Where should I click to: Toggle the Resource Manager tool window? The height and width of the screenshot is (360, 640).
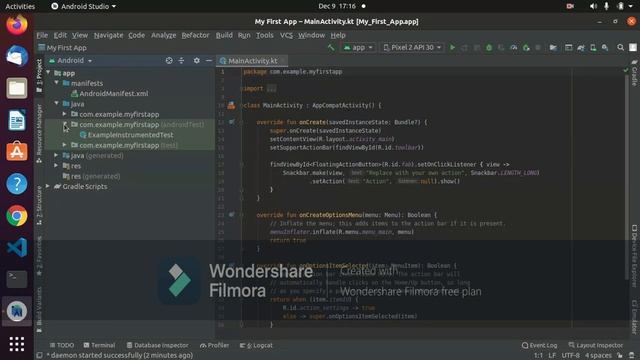pyautogui.click(x=39, y=133)
